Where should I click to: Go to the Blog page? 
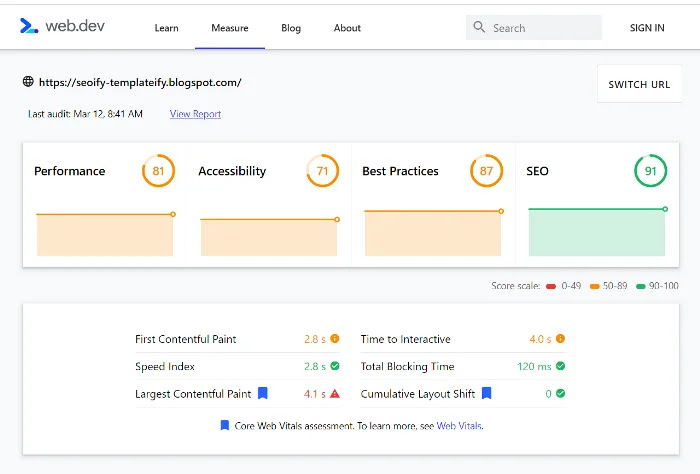click(x=291, y=28)
